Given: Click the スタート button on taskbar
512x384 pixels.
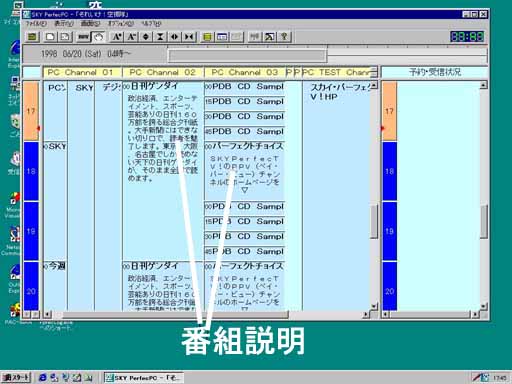Looking at the screenshot, I should point(16,377).
